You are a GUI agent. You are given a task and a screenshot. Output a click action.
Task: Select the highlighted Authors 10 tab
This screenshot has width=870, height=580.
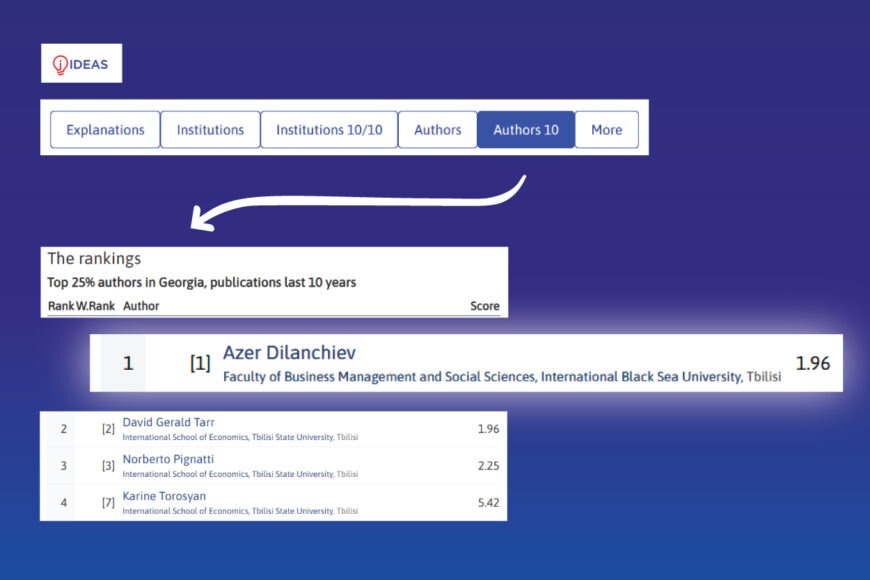click(x=526, y=130)
